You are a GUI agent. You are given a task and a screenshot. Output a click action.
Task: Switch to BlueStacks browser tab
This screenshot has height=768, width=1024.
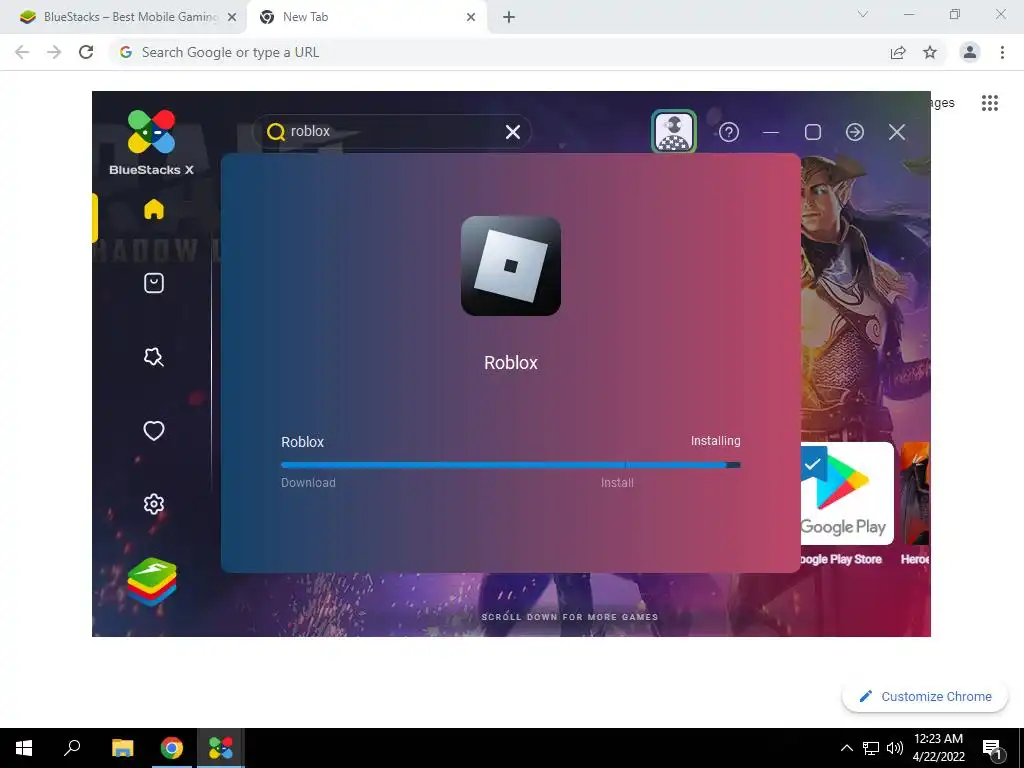[123, 17]
